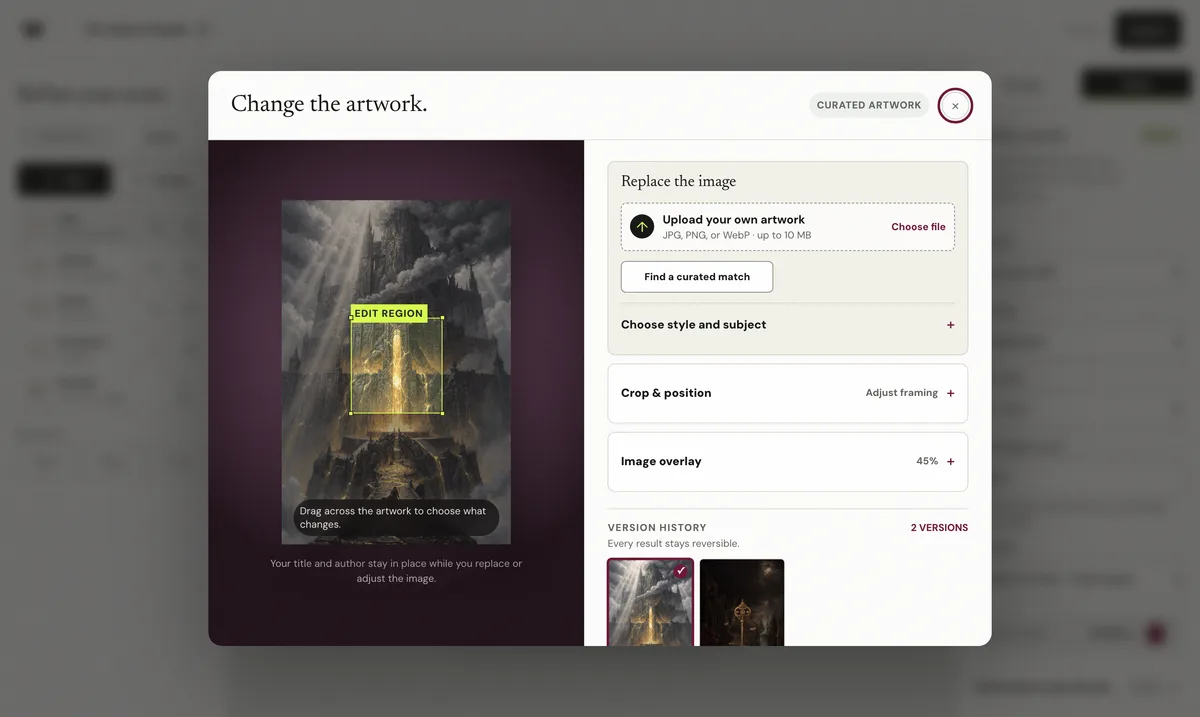
Task: Select the dark key version thumbnail
Action: coord(742,602)
